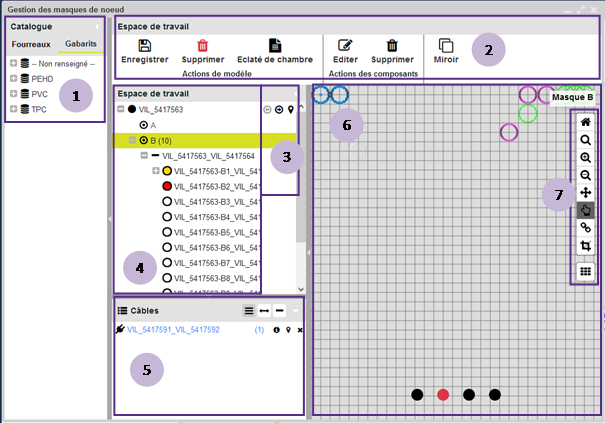Expand the VIL_5417563-B1 tree item

tap(155, 171)
